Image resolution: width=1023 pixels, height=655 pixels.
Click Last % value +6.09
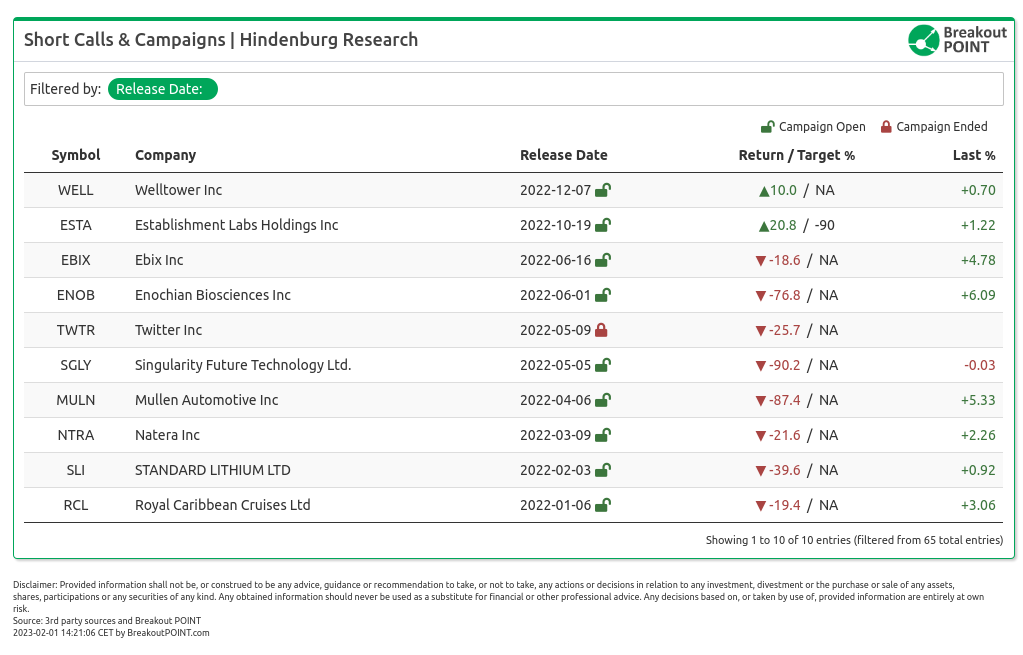pyautogui.click(x=978, y=296)
